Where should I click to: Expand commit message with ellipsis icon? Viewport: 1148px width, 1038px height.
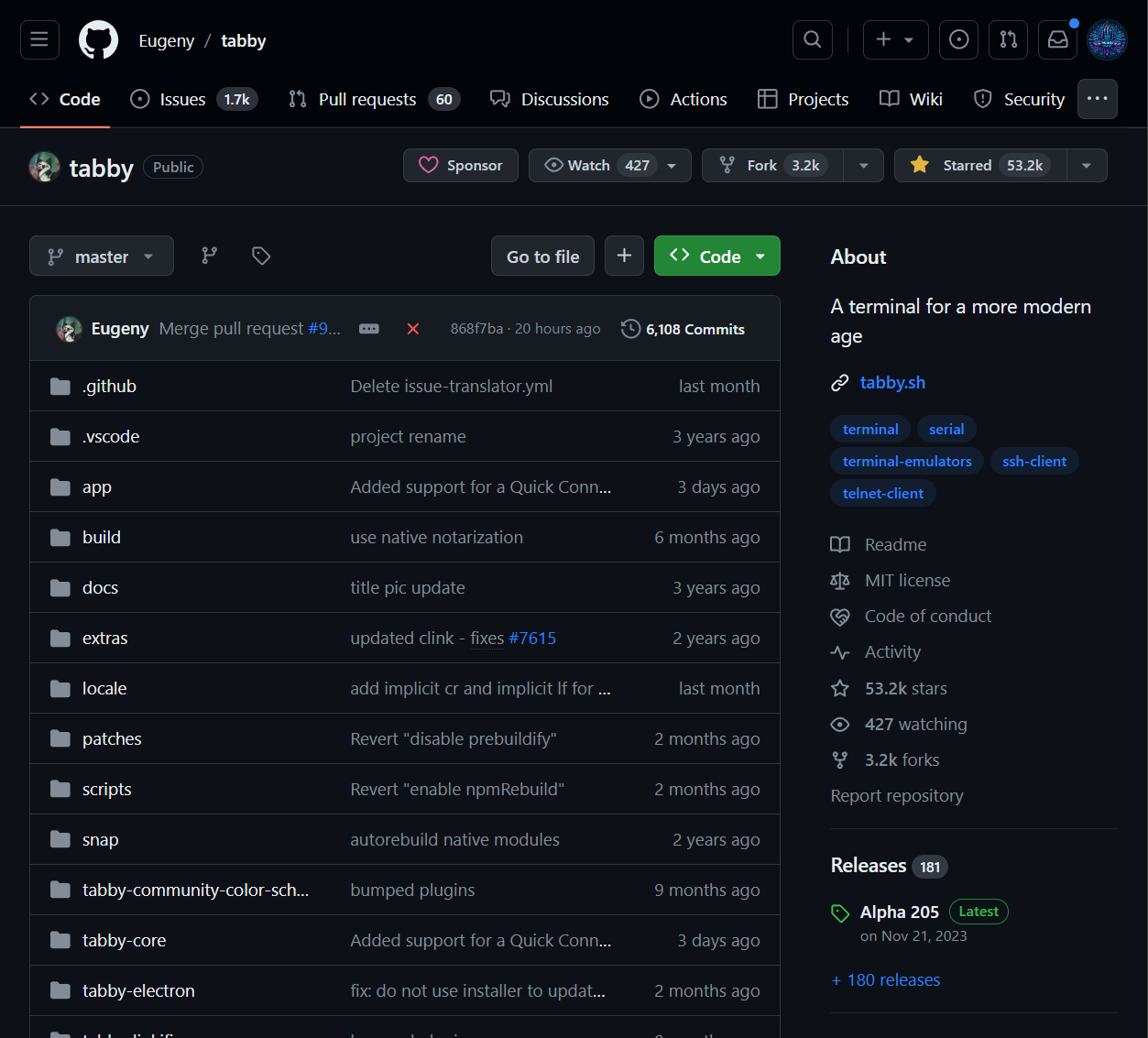coord(369,329)
